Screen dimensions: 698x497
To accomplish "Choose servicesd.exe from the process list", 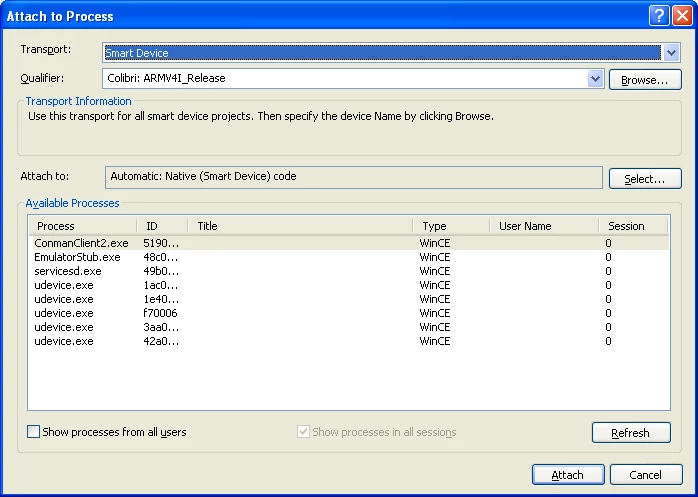I will [x=68, y=271].
